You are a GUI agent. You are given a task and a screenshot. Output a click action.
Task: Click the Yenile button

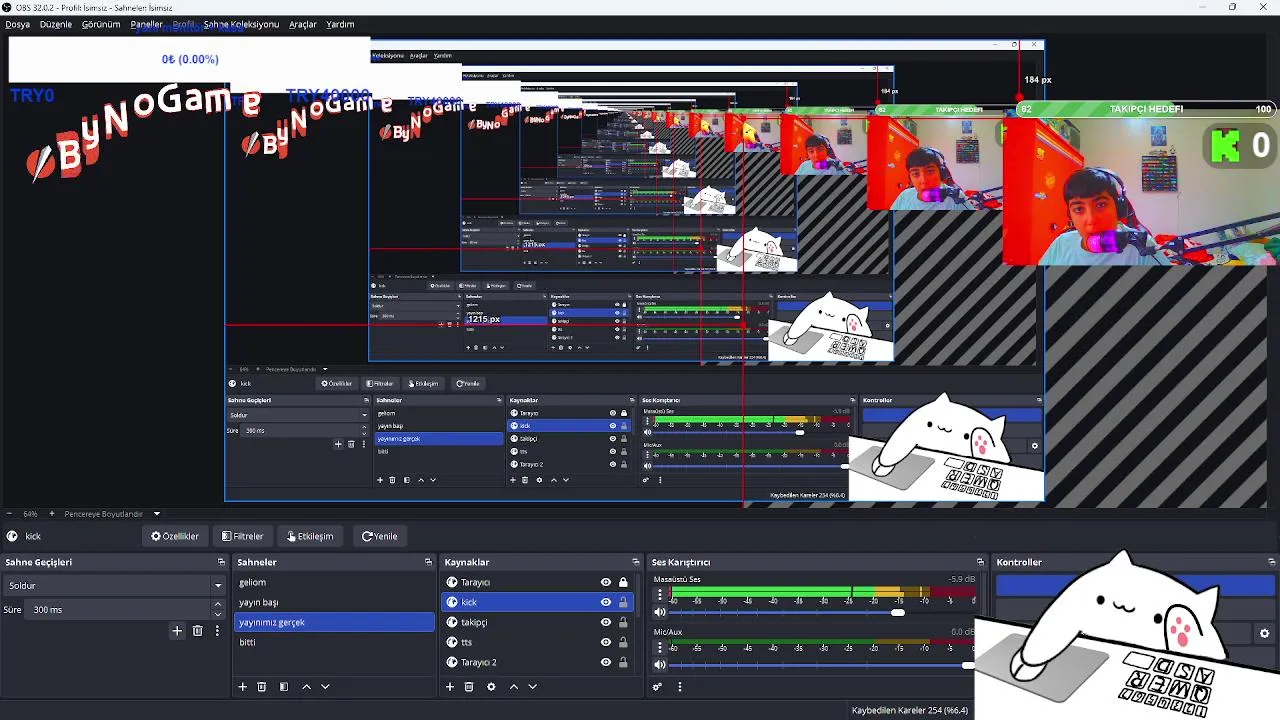(380, 536)
